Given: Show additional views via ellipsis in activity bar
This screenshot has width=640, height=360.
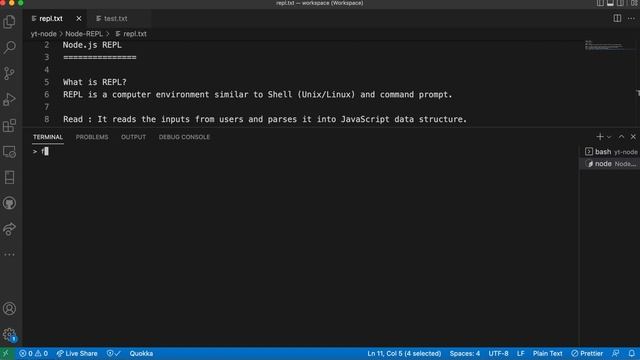Looking at the screenshot, I should coord(9,254).
